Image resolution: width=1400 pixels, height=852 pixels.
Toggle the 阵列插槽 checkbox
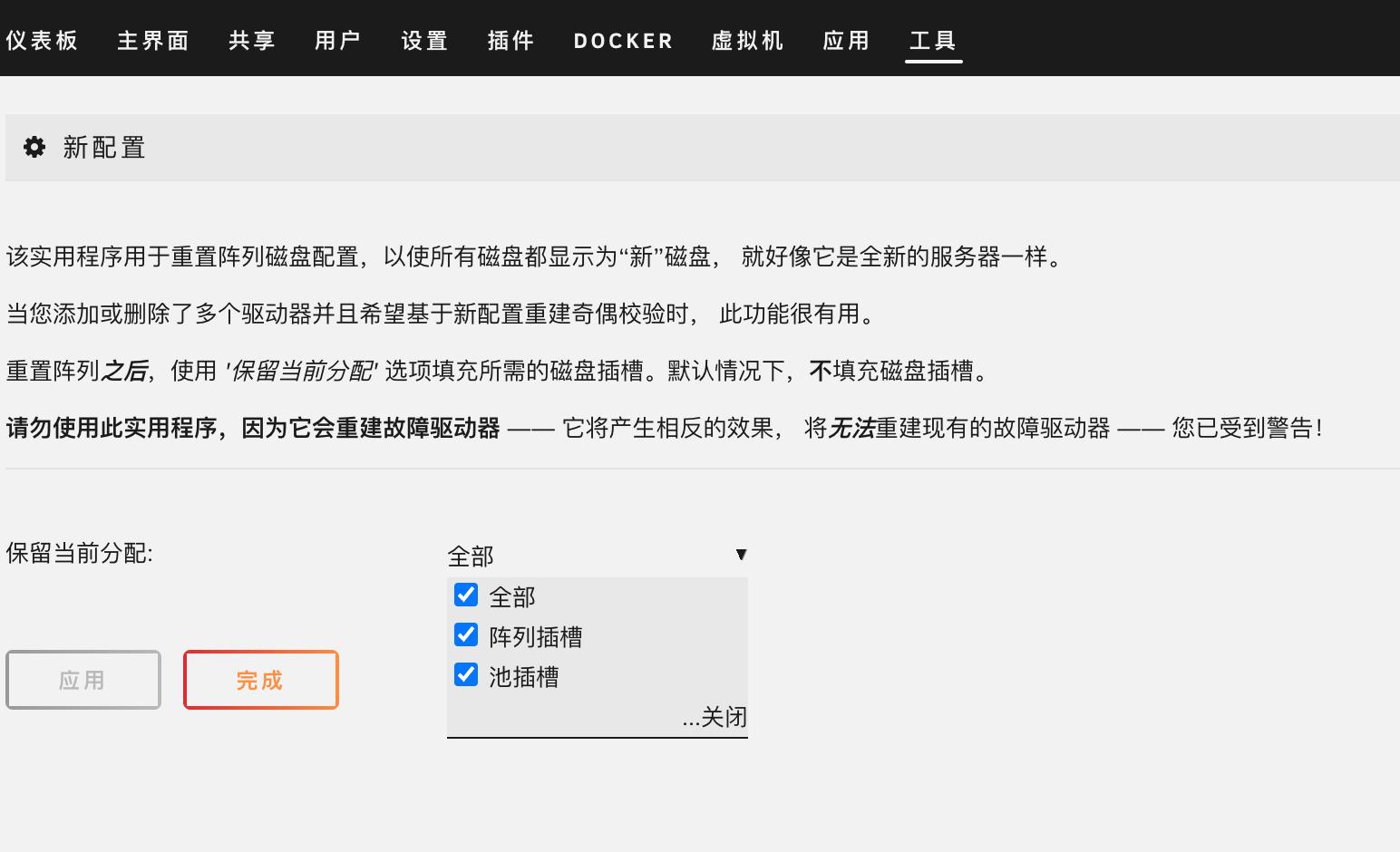pyautogui.click(x=465, y=634)
